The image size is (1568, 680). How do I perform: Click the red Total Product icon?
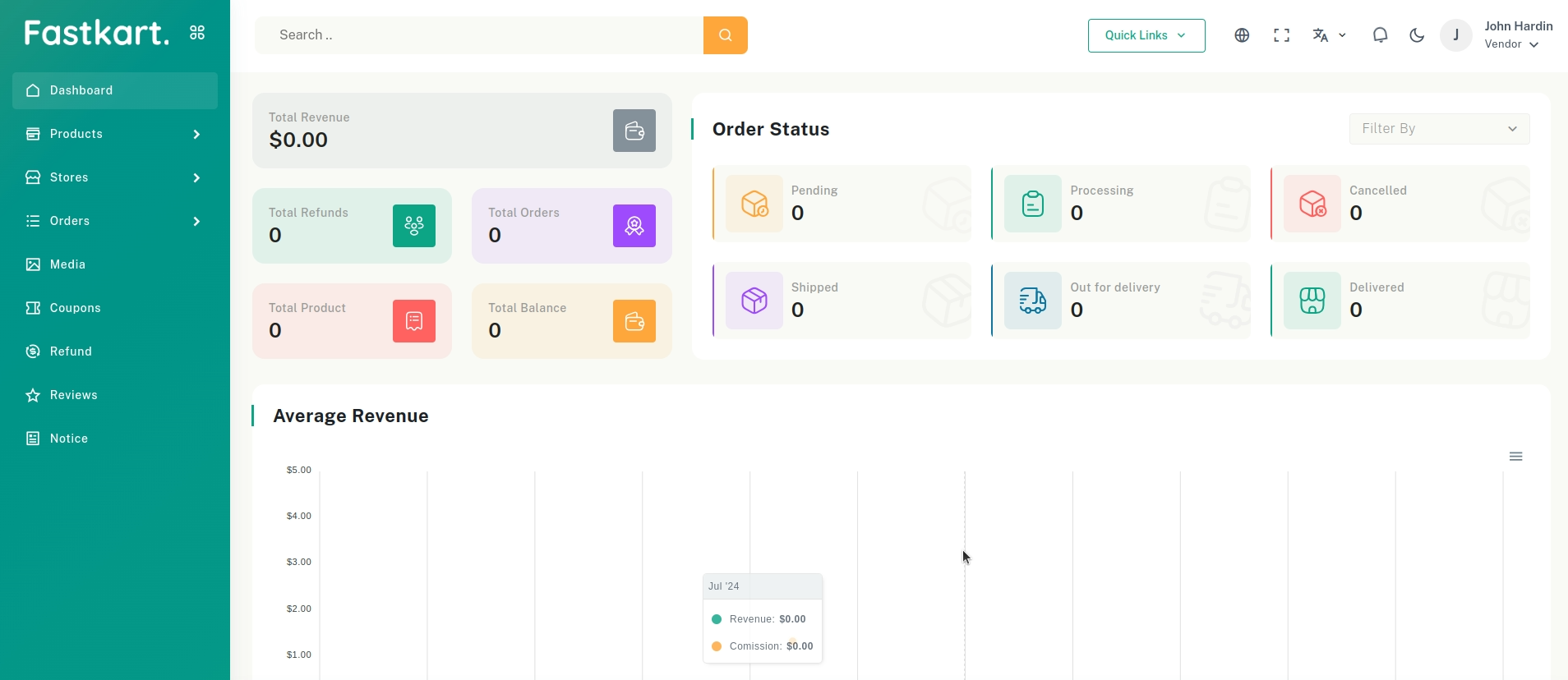(x=413, y=321)
